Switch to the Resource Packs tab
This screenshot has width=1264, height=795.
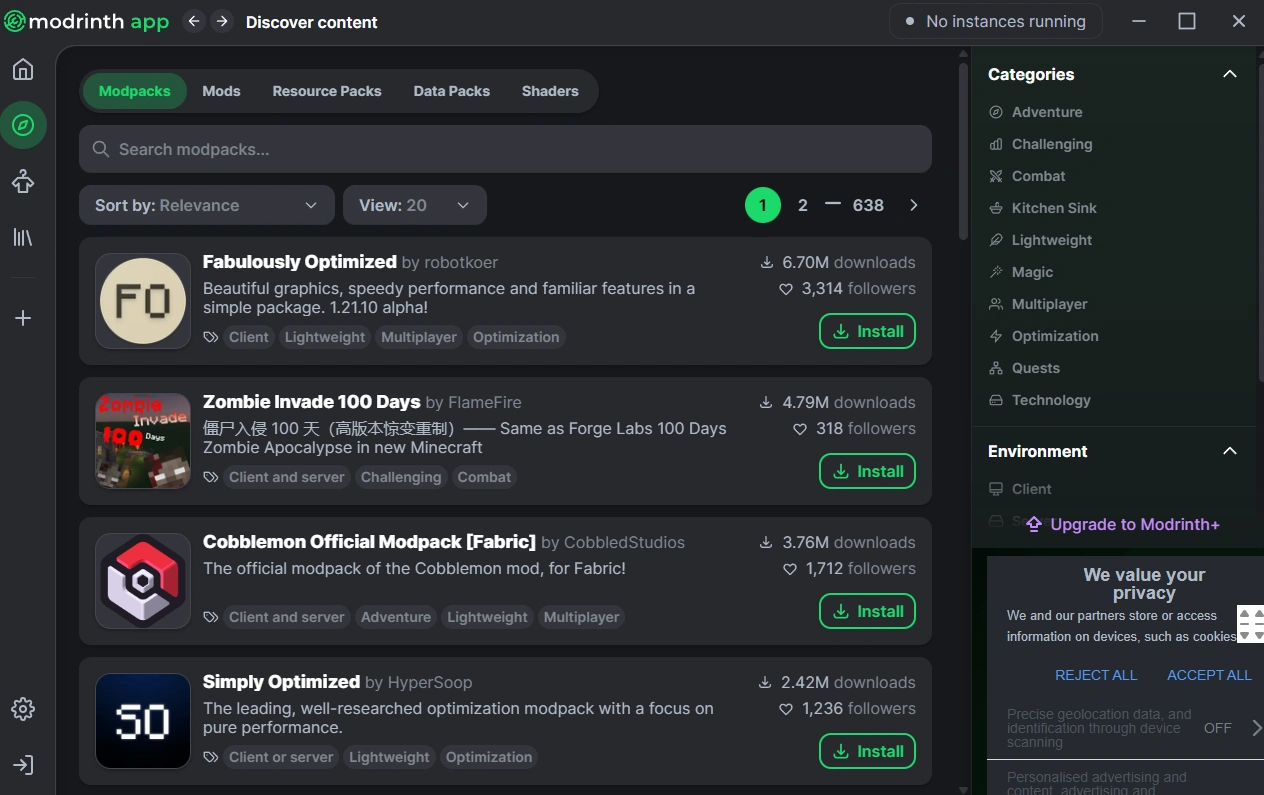pyautogui.click(x=327, y=91)
